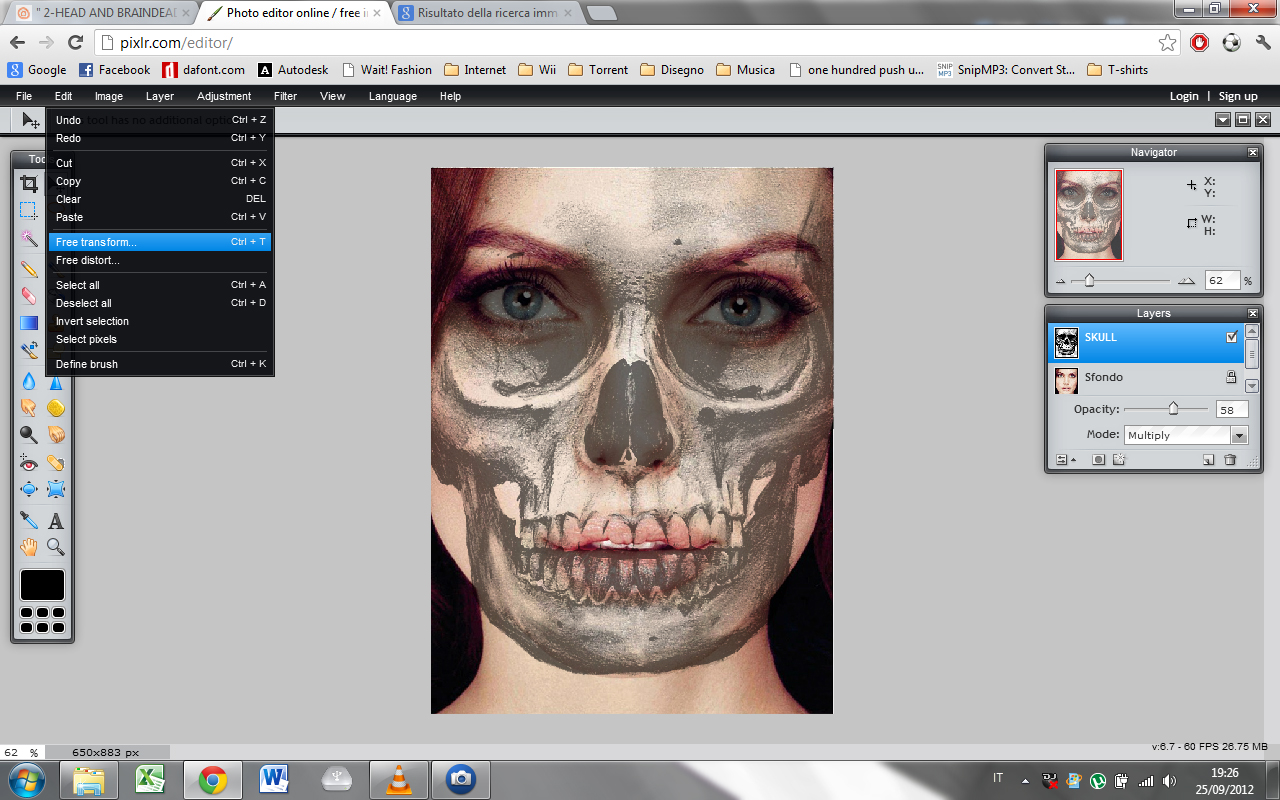Select the Crop tool

tap(29, 184)
